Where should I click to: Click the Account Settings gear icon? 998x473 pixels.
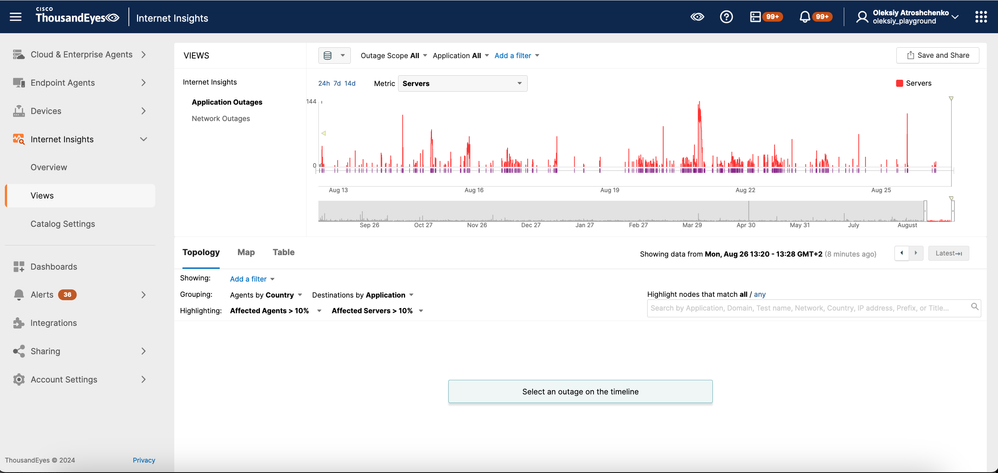click(x=18, y=379)
